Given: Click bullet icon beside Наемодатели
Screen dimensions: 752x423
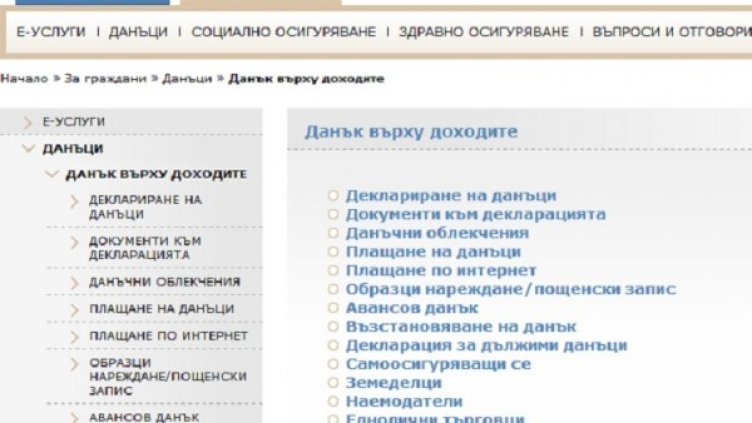Looking at the screenshot, I should (333, 401).
